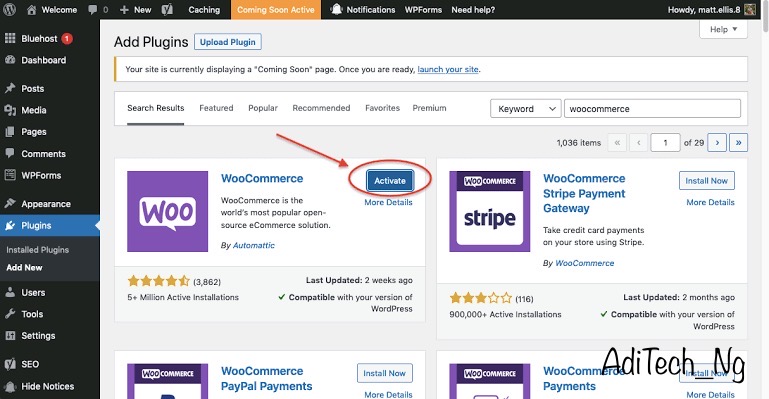Expand the Keyword search type dropdown
Viewport: 769px width, 399px height.
tap(526, 109)
